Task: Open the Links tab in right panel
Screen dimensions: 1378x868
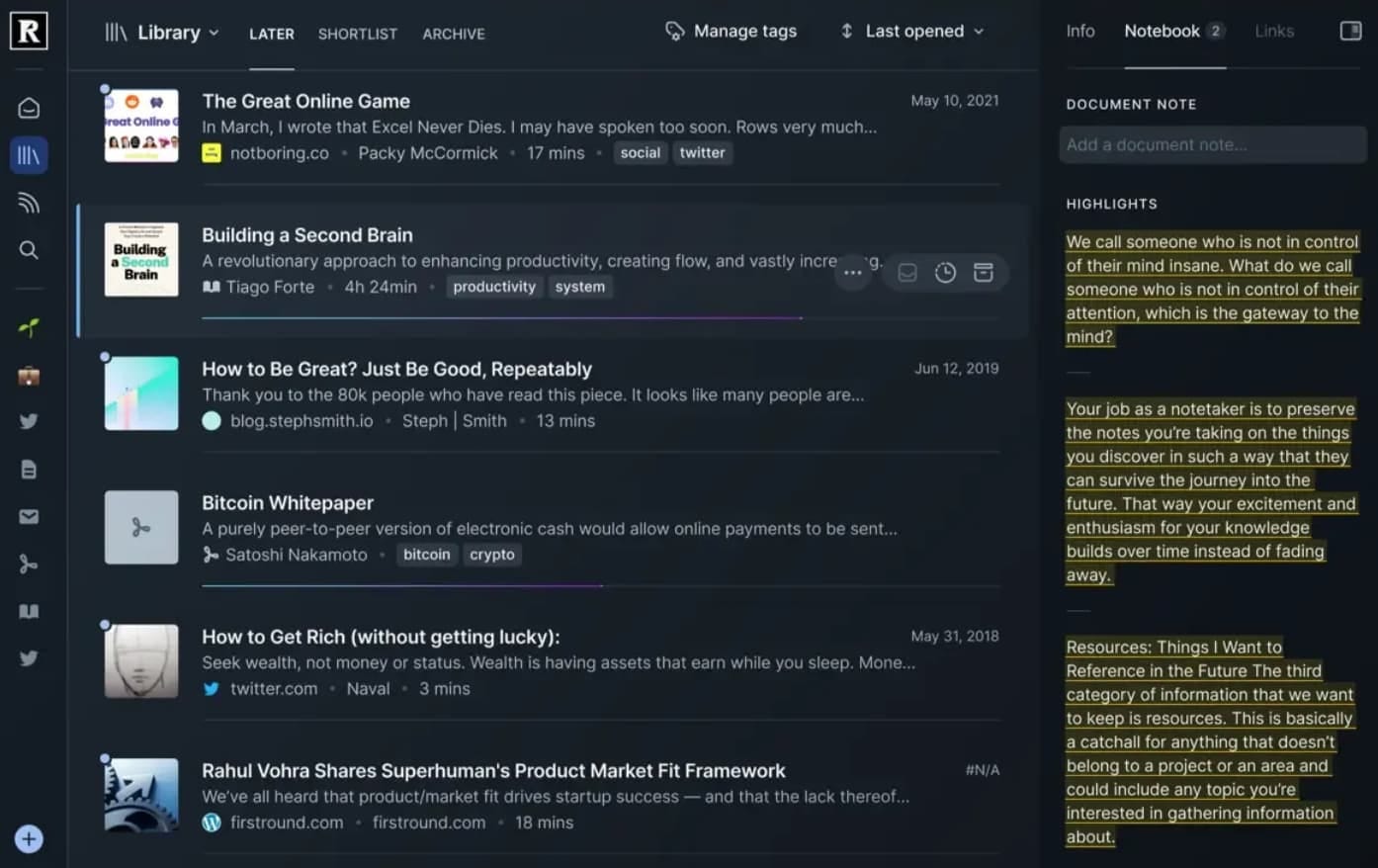Action: click(1274, 32)
